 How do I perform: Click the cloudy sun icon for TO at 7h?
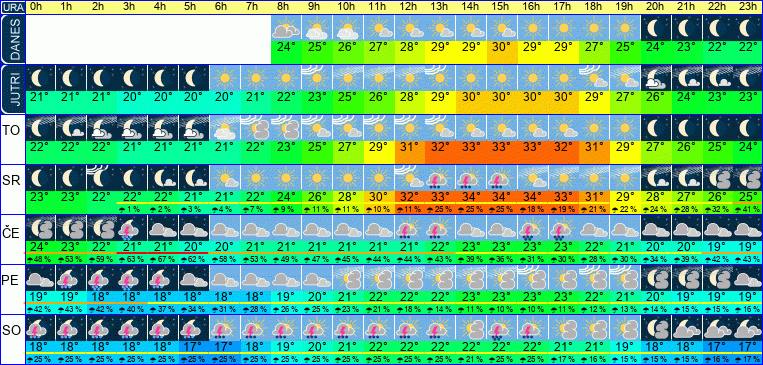255,128
